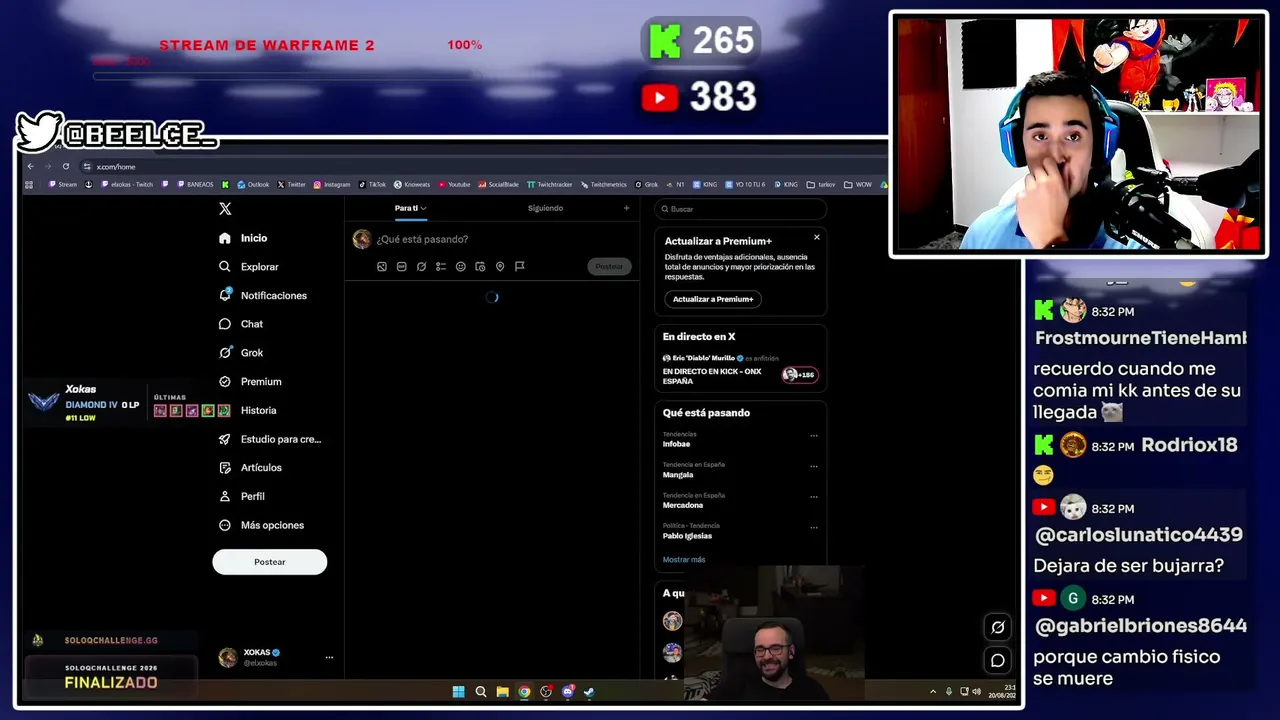Open Estudio para creadores

point(270,439)
